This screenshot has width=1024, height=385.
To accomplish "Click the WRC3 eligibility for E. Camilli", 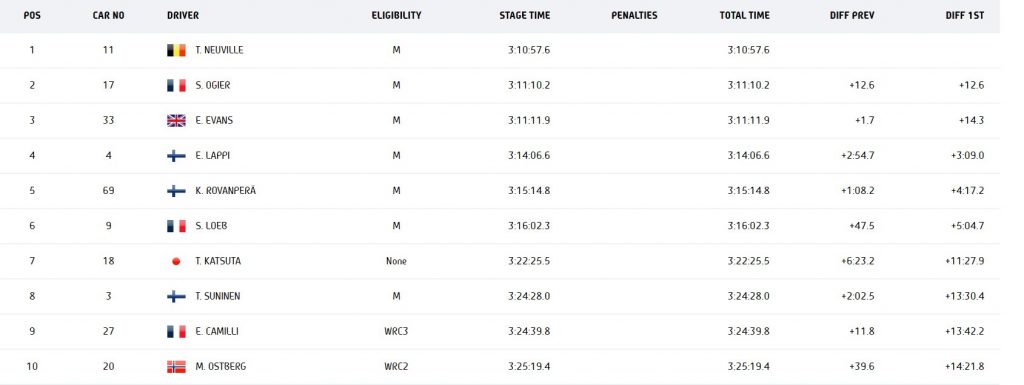I will point(396,331).
